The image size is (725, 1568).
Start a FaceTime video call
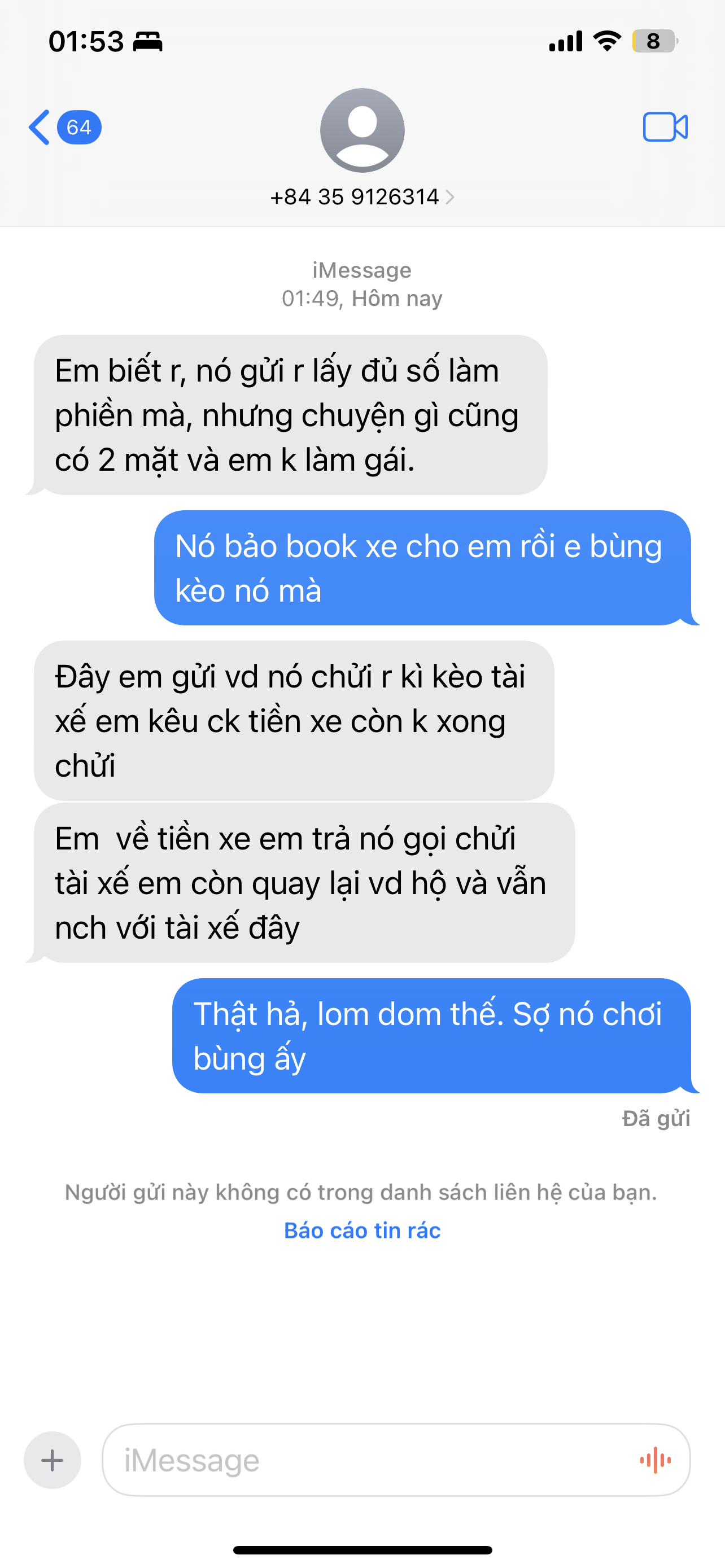point(665,127)
